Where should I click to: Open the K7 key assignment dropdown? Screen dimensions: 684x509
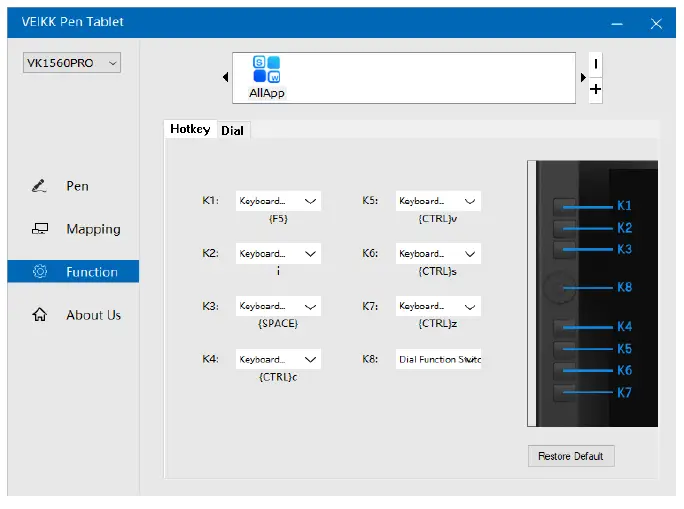point(438,306)
